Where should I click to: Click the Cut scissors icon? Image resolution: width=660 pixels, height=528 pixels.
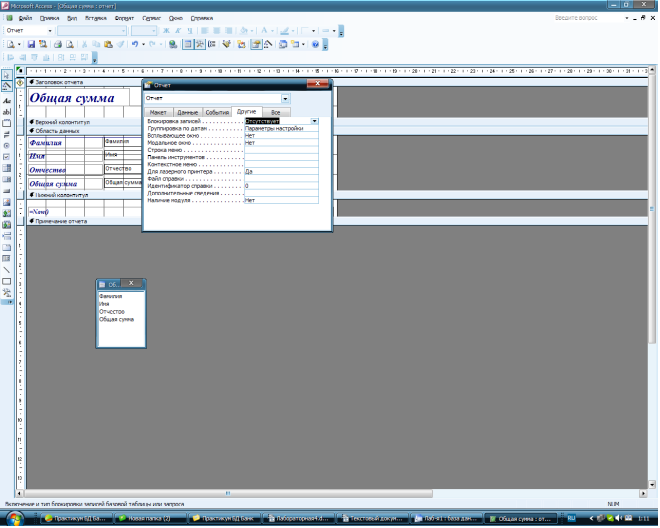point(84,44)
